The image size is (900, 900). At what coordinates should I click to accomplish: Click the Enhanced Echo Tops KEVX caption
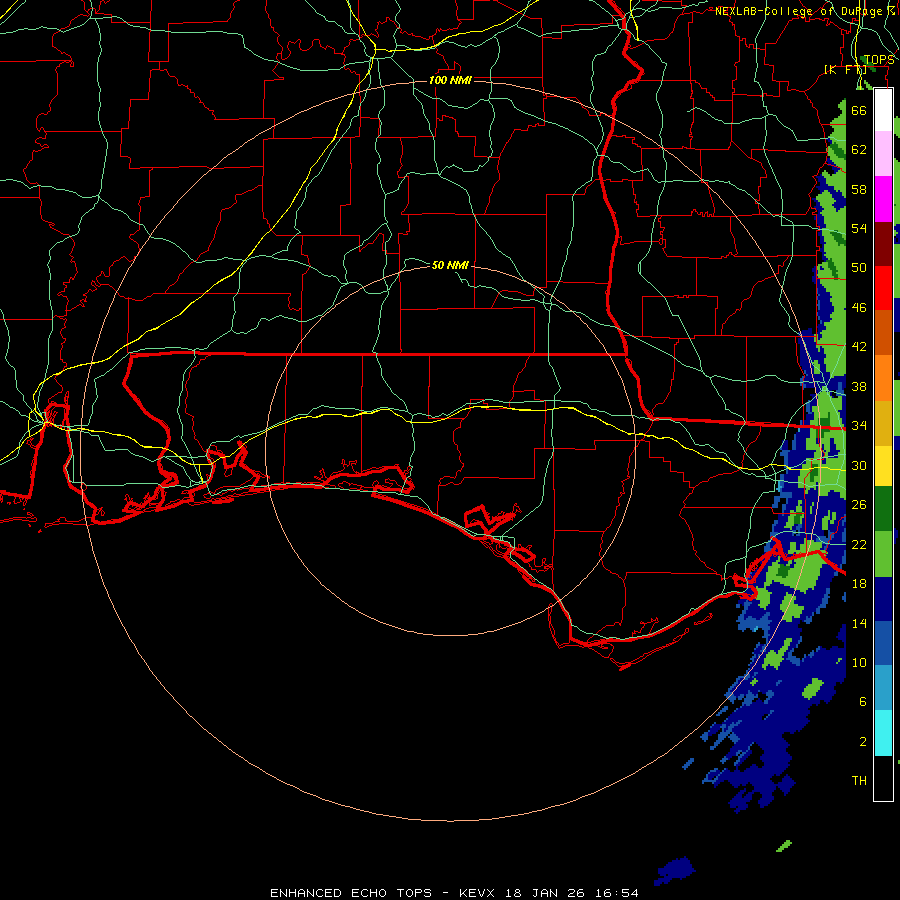[454, 893]
